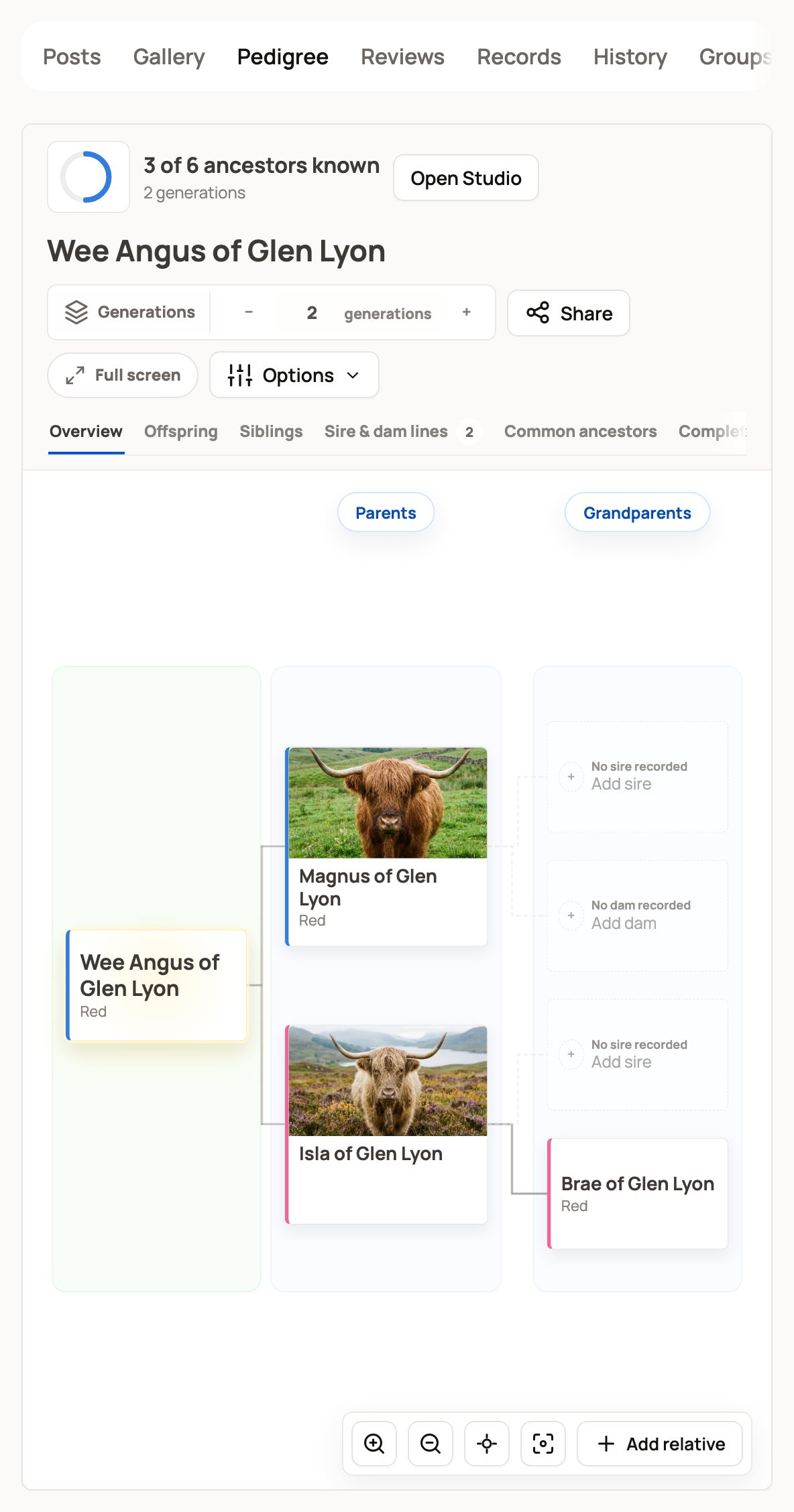Open the Groups tab

735,57
